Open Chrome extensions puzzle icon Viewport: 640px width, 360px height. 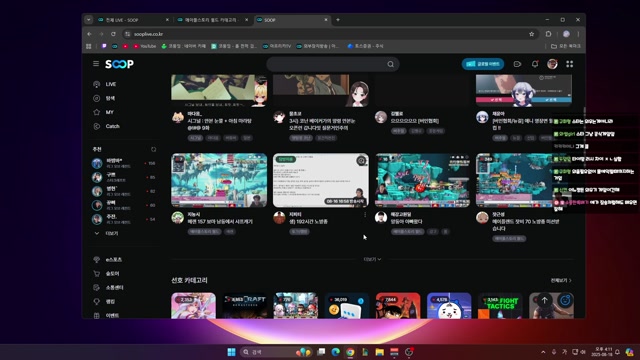pos(548,34)
